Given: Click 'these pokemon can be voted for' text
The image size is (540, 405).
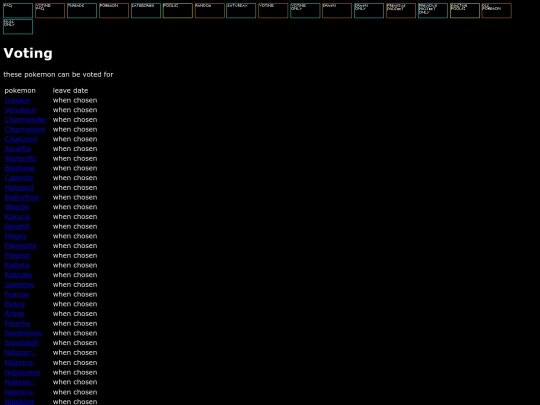Looking at the screenshot, I should (x=58, y=74).
